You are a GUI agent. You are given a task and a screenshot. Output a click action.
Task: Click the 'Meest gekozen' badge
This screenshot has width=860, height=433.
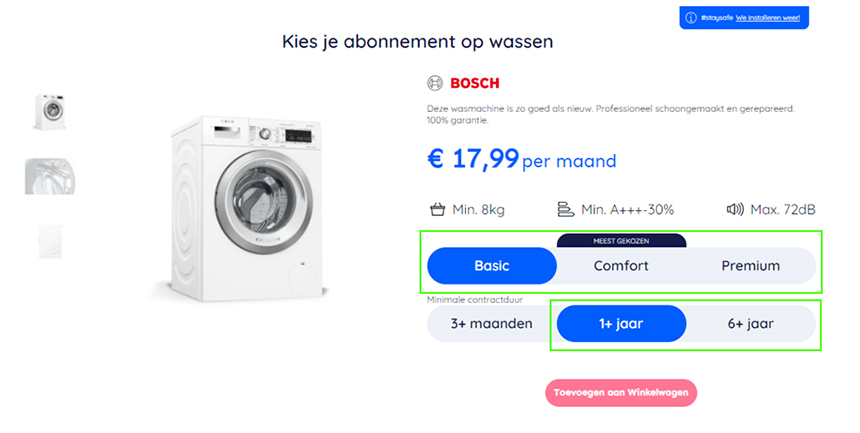pyautogui.click(x=621, y=240)
